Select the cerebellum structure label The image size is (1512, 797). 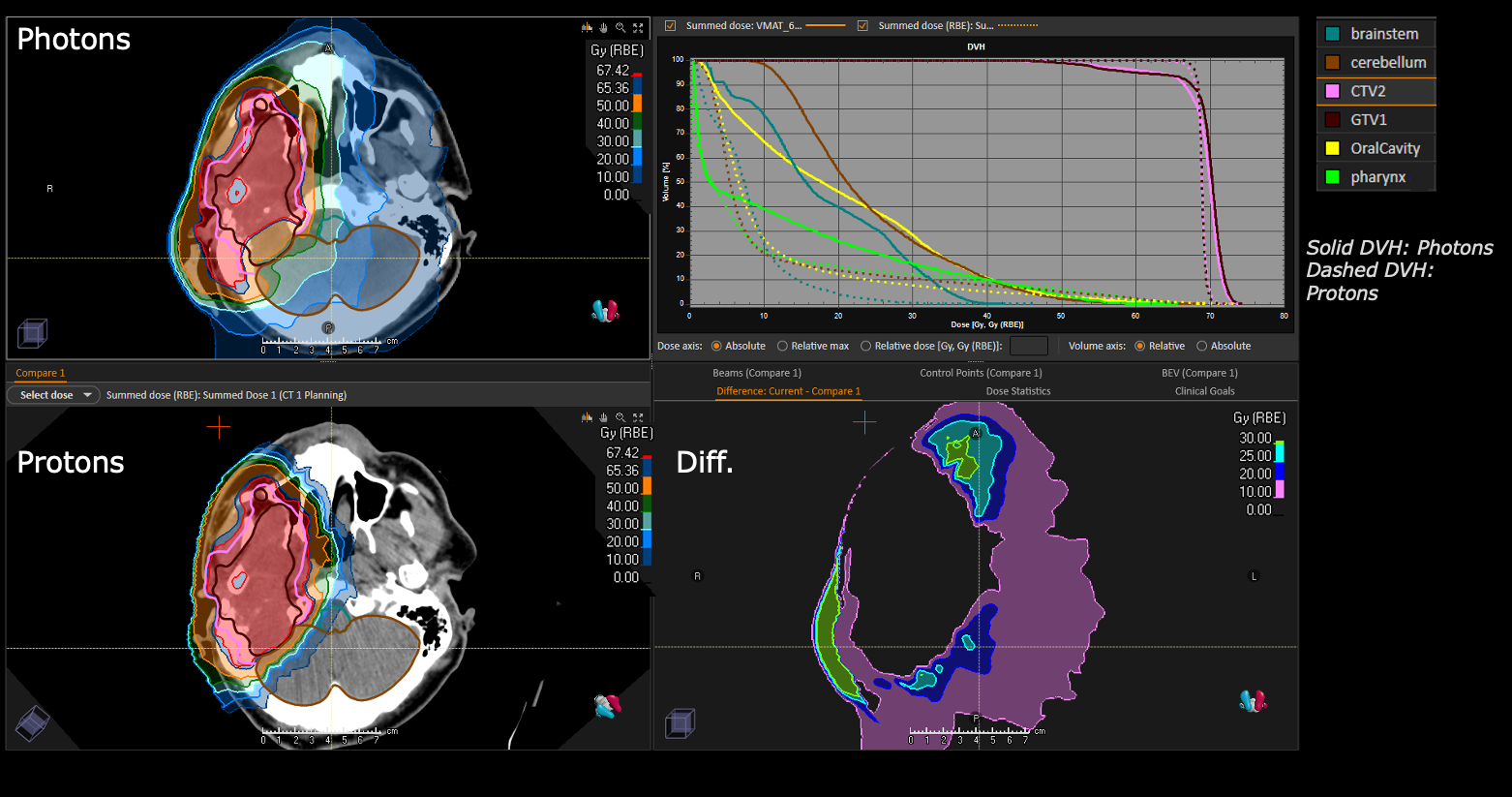(1388, 62)
